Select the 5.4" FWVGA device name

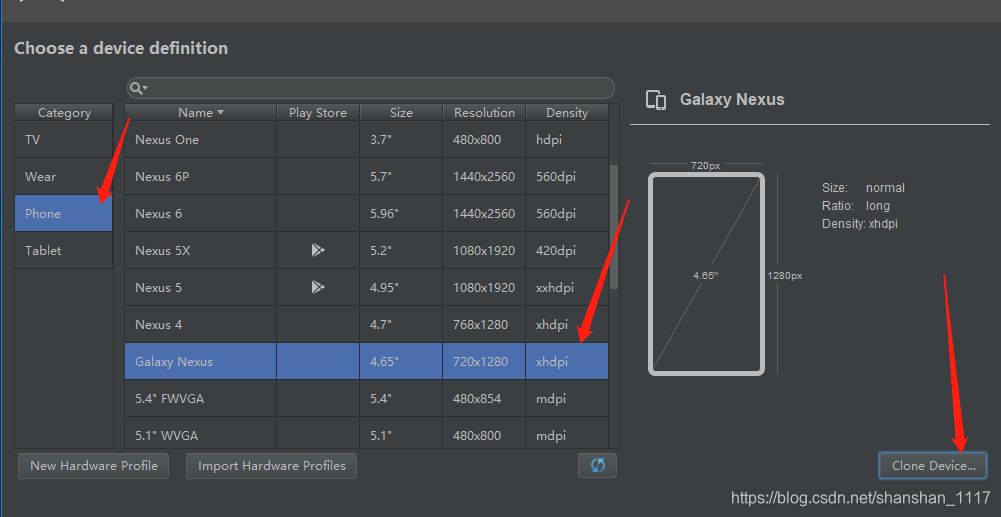pos(169,398)
